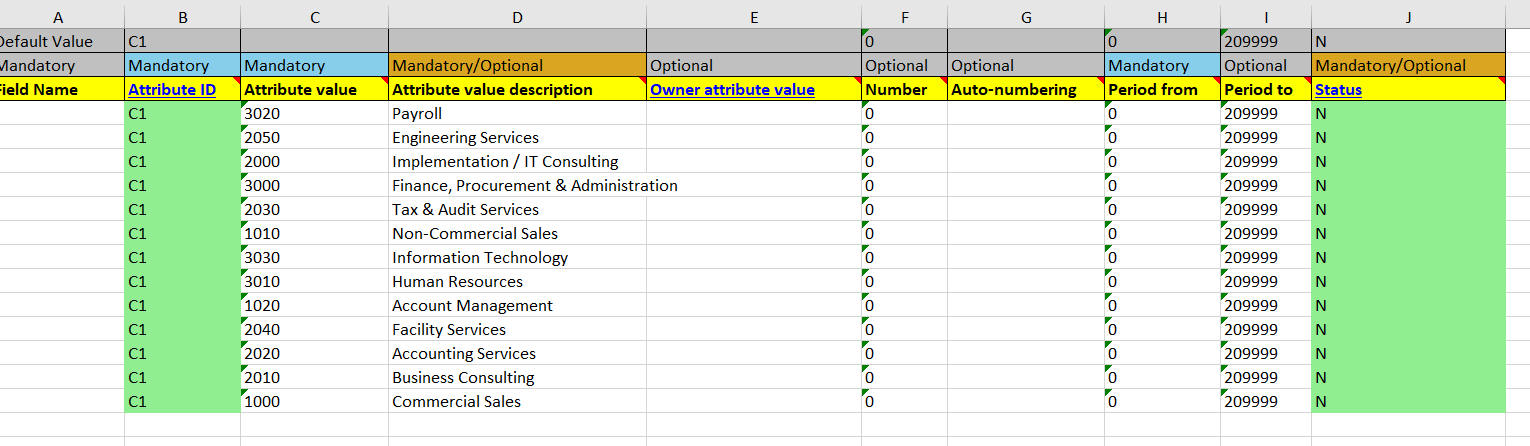Select attribute value 3000 cell
The image size is (1530, 446).
[314, 185]
